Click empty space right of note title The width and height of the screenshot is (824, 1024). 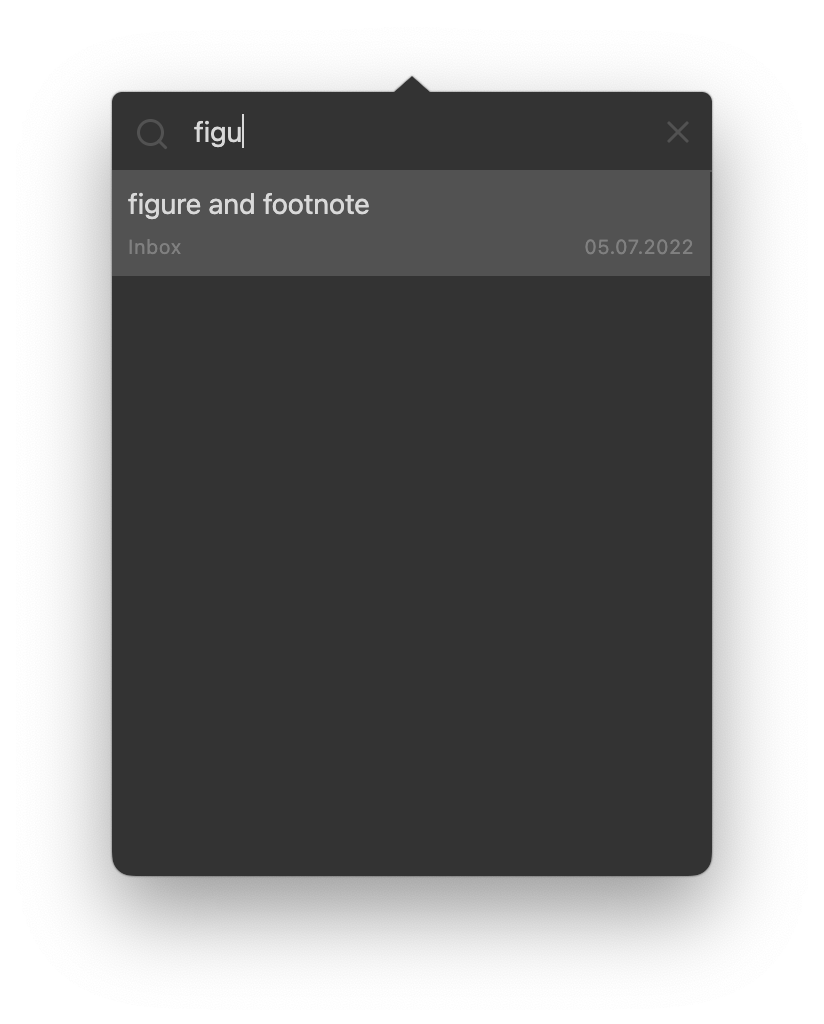point(535,204)
